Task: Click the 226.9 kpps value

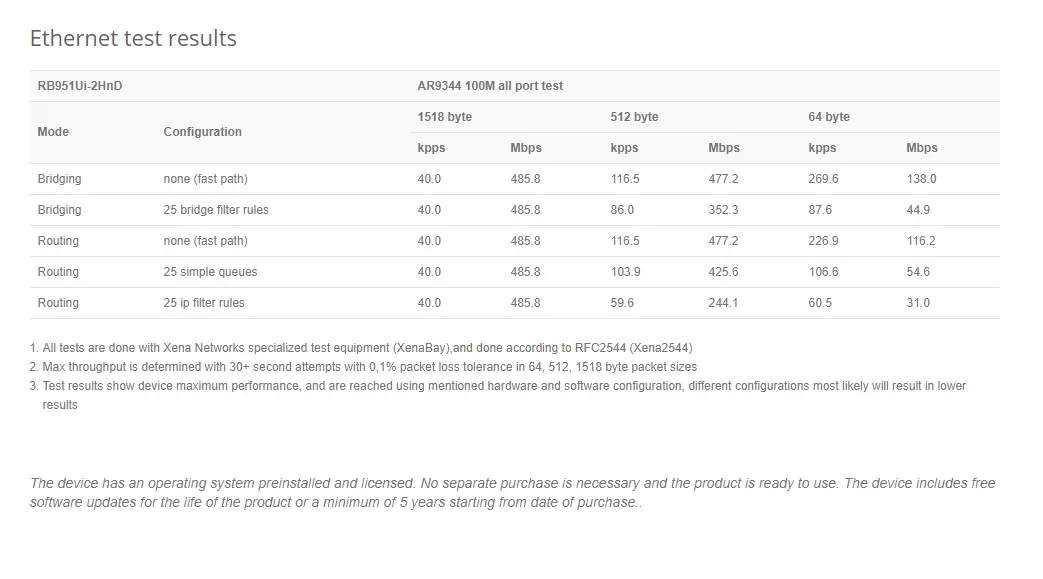Action: (823, 241)
